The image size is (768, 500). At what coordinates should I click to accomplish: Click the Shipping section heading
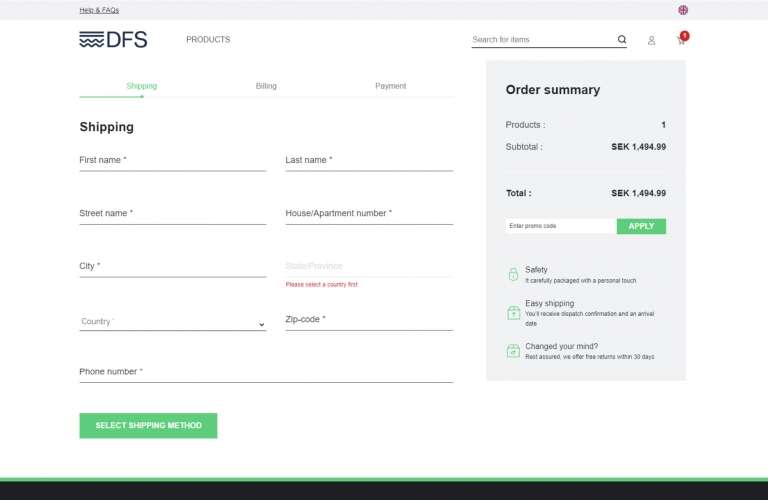point(106,127)
